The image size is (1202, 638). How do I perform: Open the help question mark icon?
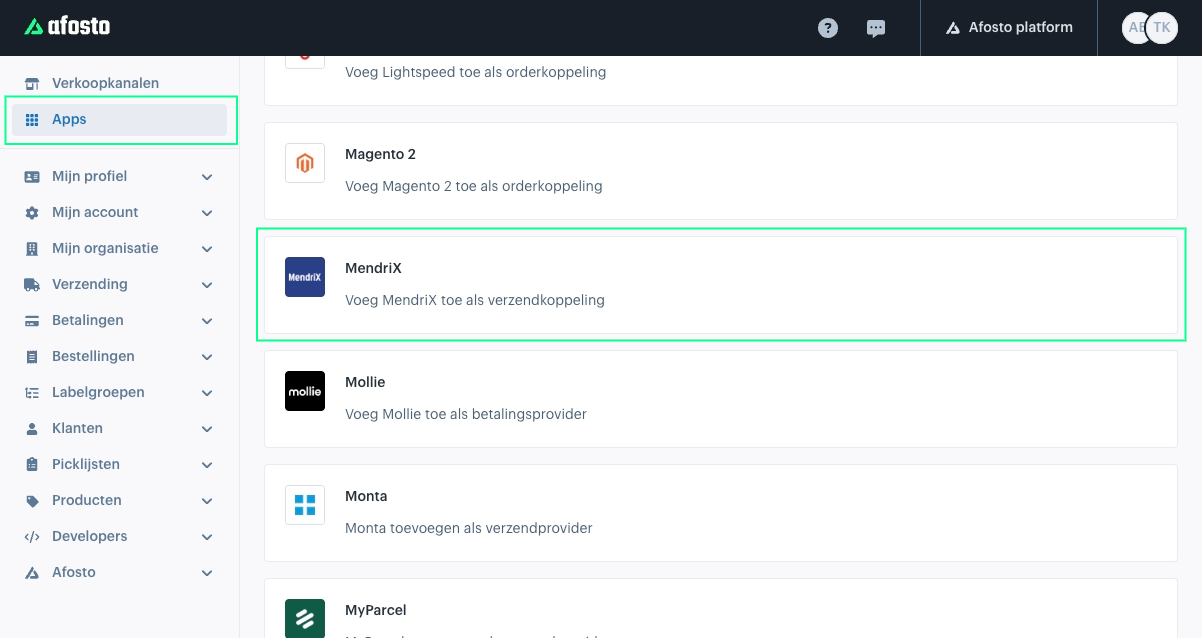pyautogui.click(x=828, y=28)
